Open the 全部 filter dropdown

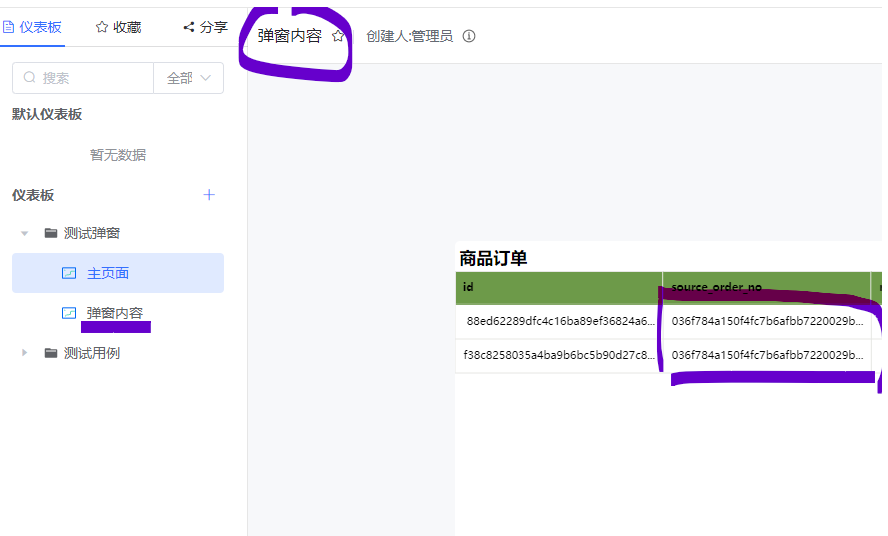coord(189,78)
